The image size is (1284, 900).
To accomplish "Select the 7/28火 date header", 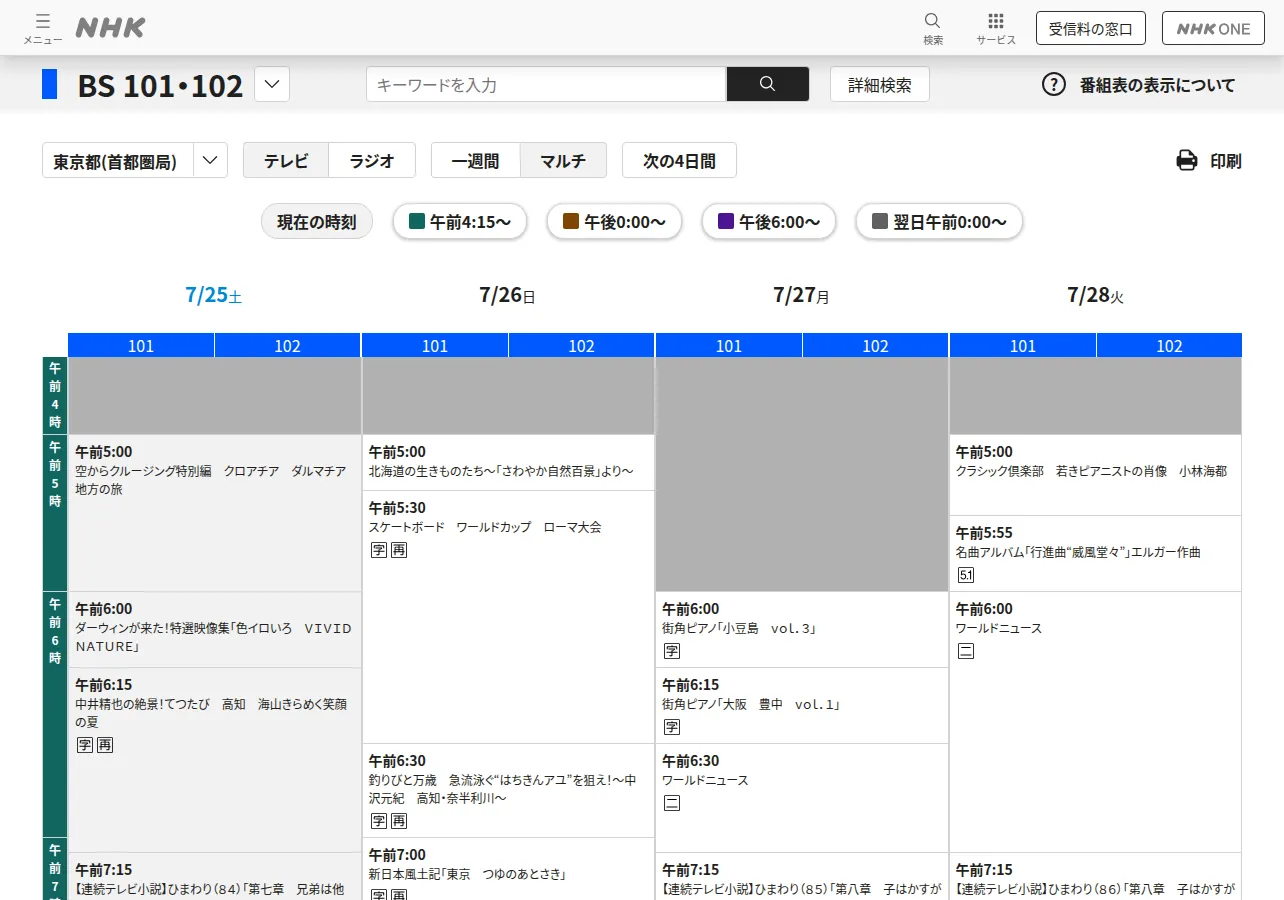I will pos(1096,295).
